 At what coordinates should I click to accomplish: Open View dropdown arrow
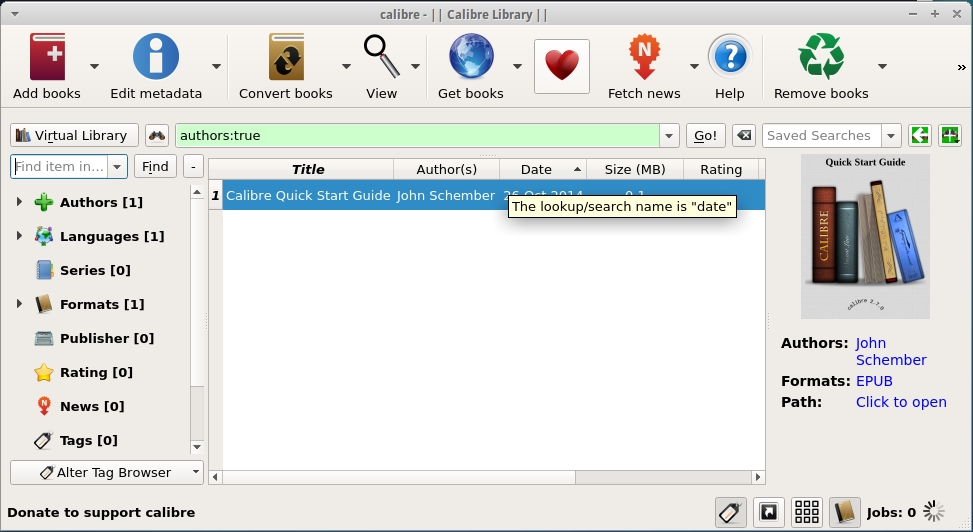(x=415, y=66)
